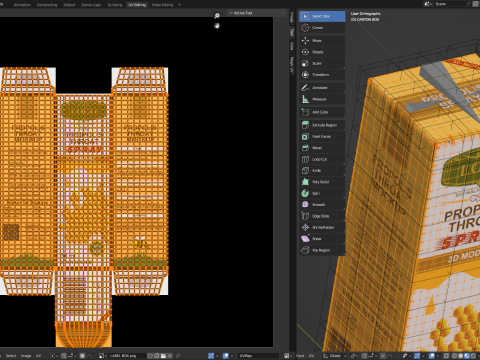Pick the Rip Region tool

click(322, 250)
